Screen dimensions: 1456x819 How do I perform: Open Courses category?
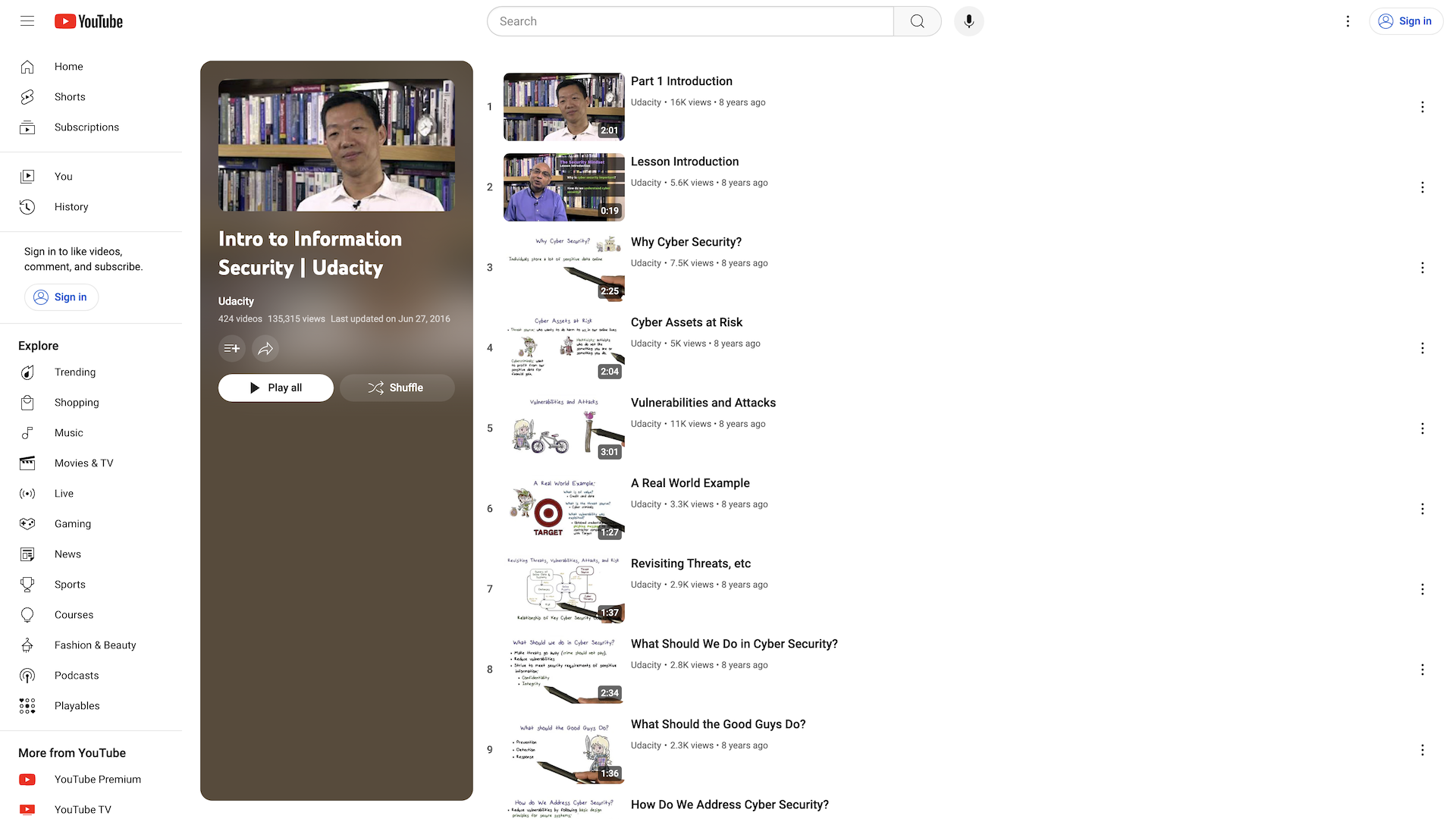point(91,615)
